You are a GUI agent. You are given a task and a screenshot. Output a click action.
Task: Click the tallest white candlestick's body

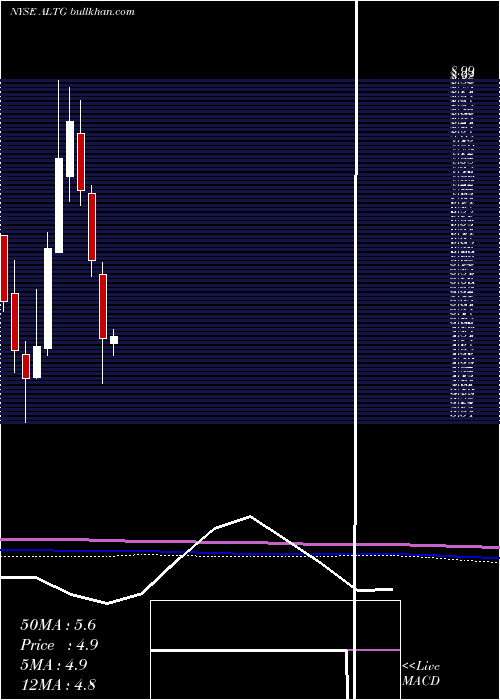pyautogui.click(x=48, y=298)
